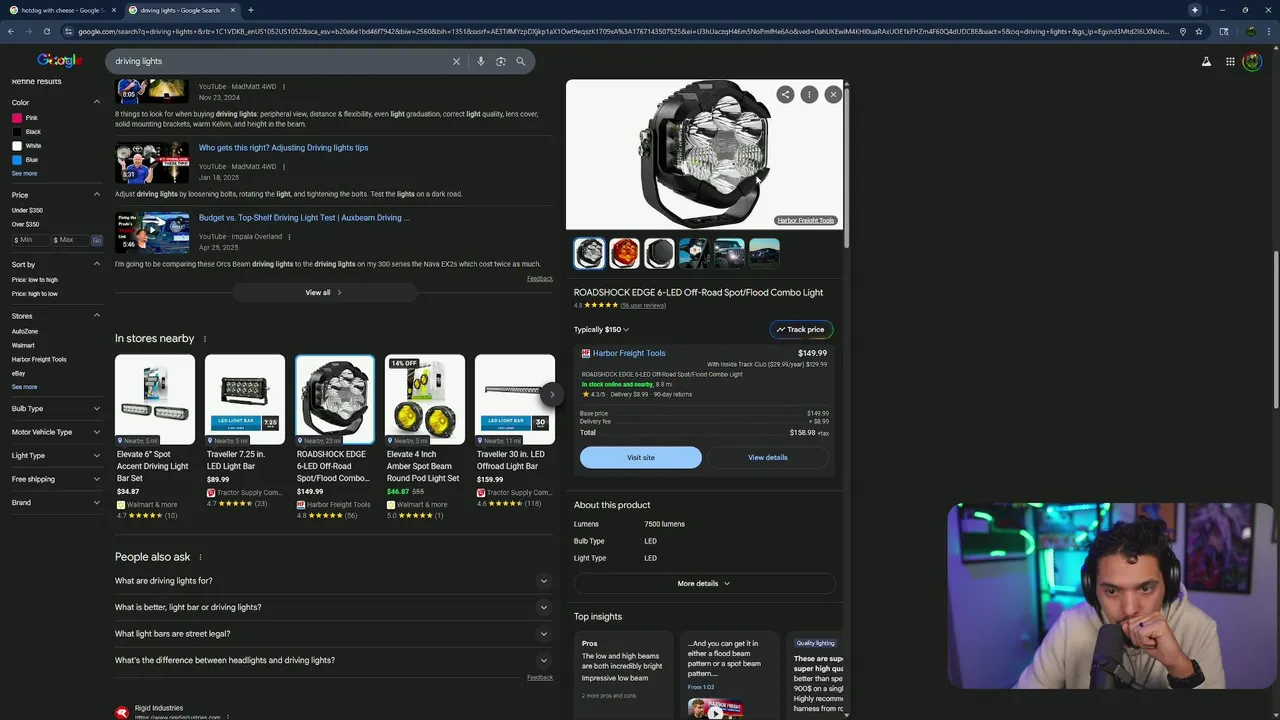
Task: Open options for Adjusting Driving lights video
Action: (x=284, y=167)
